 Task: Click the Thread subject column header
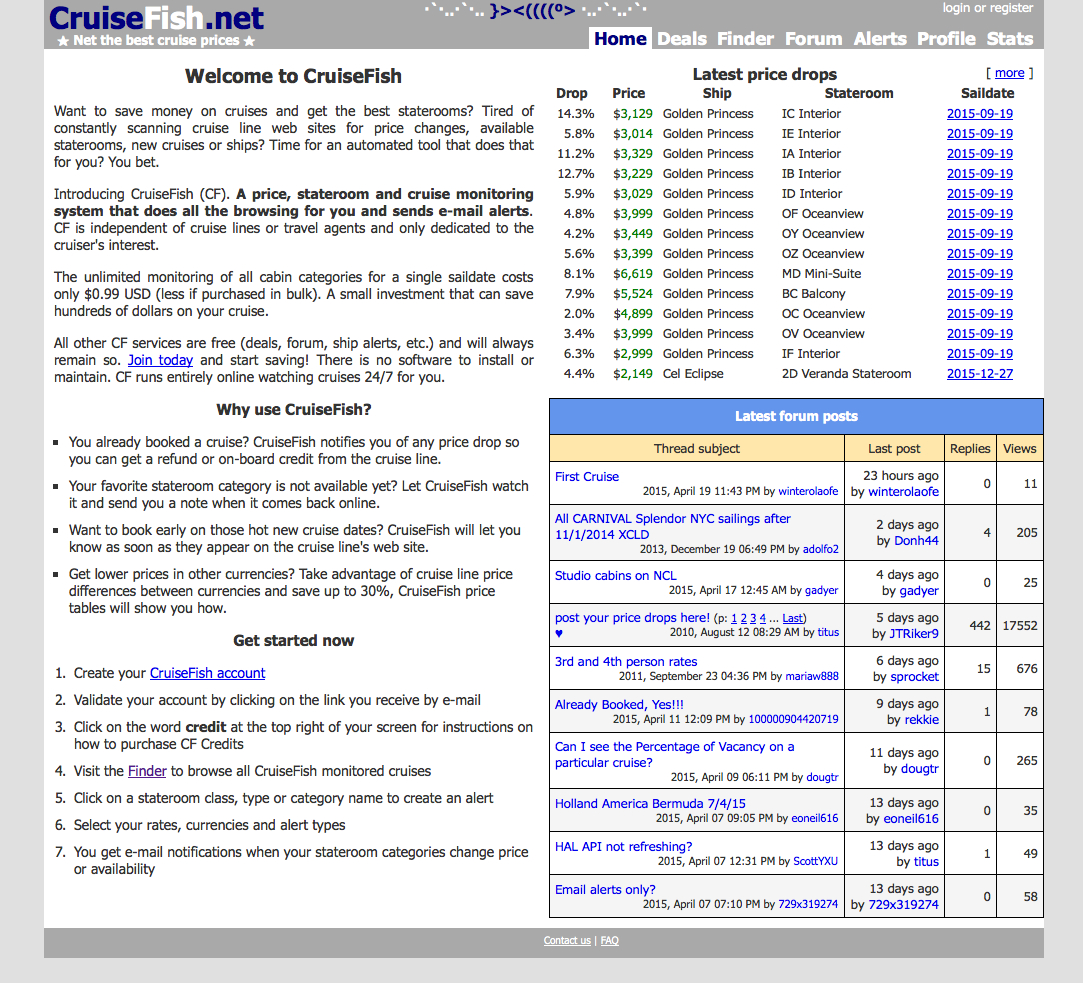pos(696,448)
